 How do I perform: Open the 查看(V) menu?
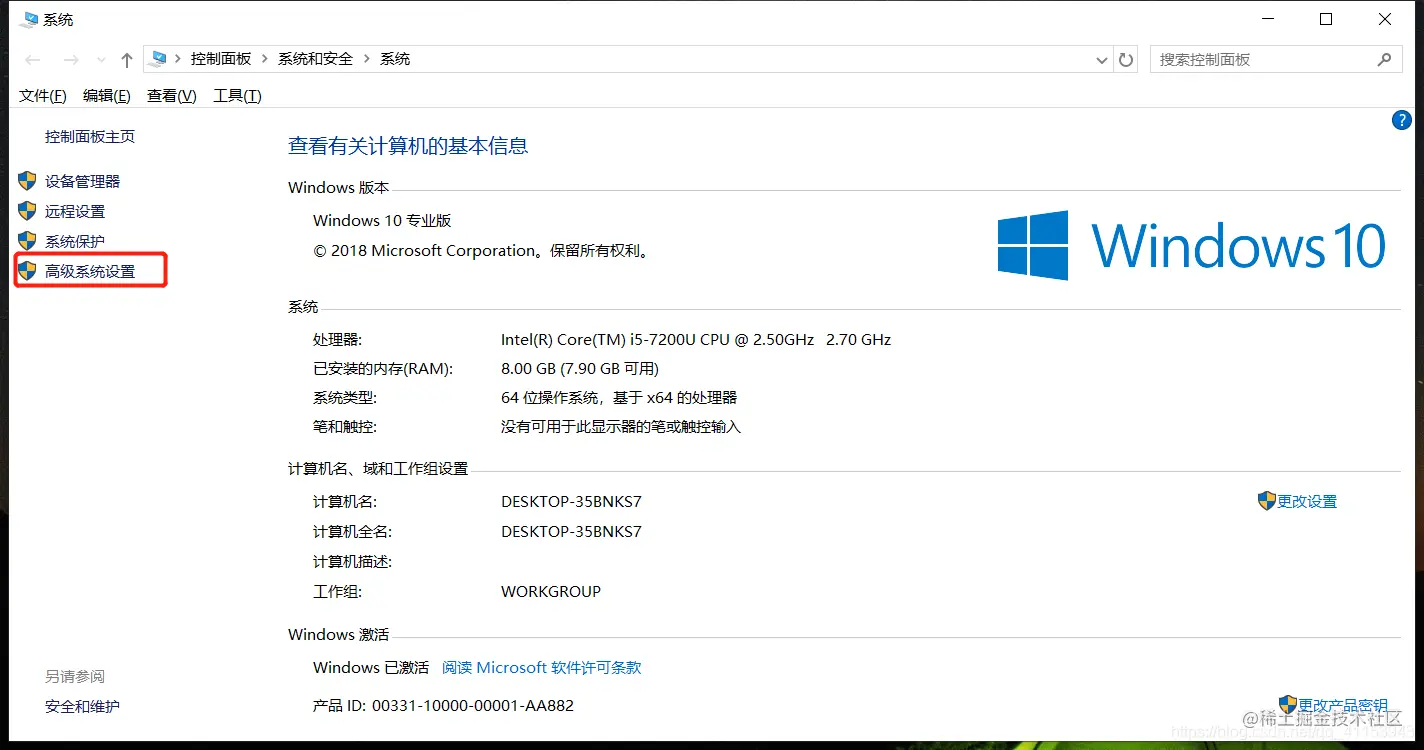point(172,95)
